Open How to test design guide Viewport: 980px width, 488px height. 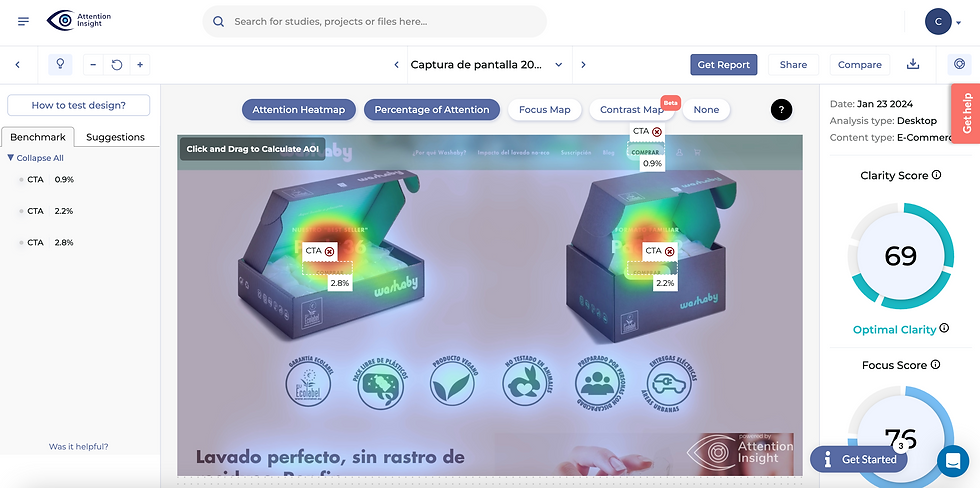coord(79,105)
